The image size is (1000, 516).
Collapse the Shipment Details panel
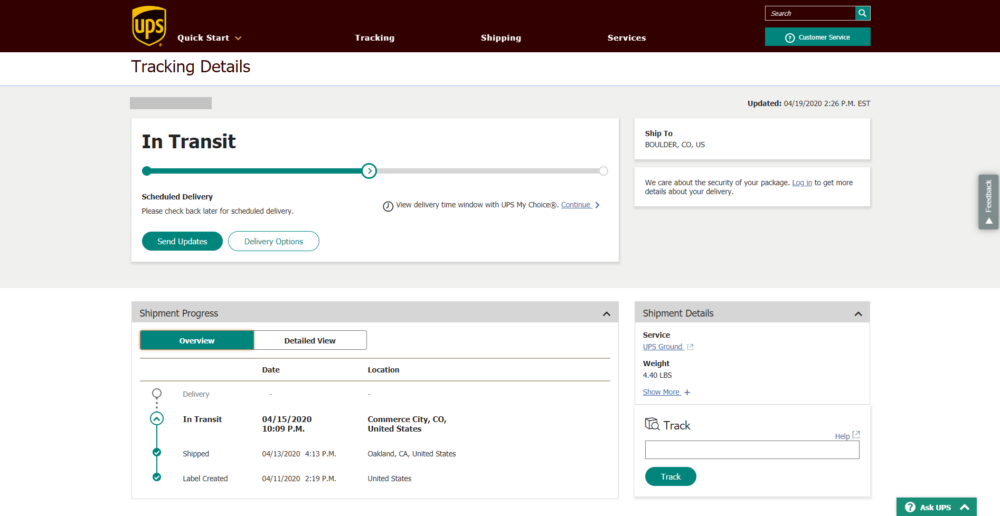(857, 314)
